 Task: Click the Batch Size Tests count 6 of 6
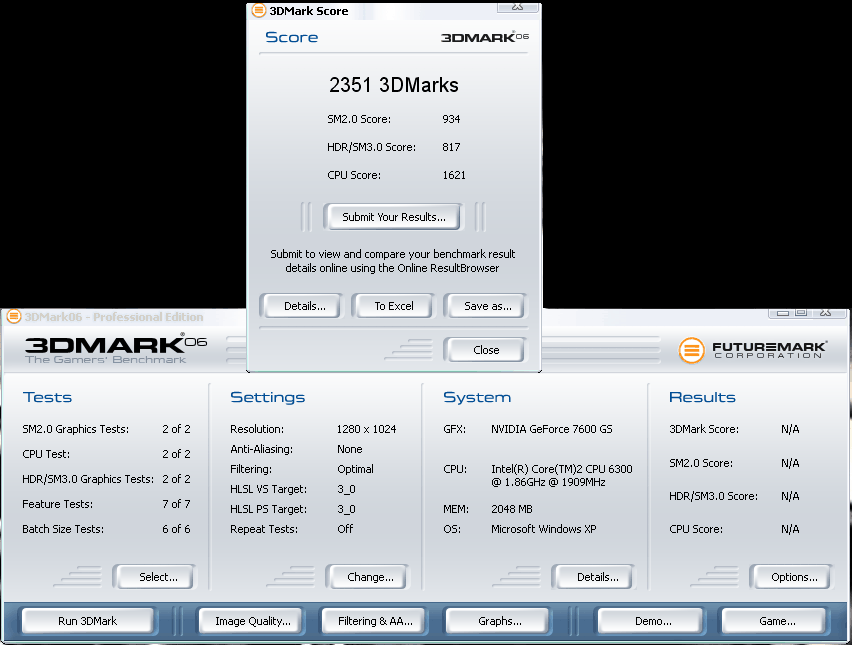pyautogui.click(x=176, y=529)
